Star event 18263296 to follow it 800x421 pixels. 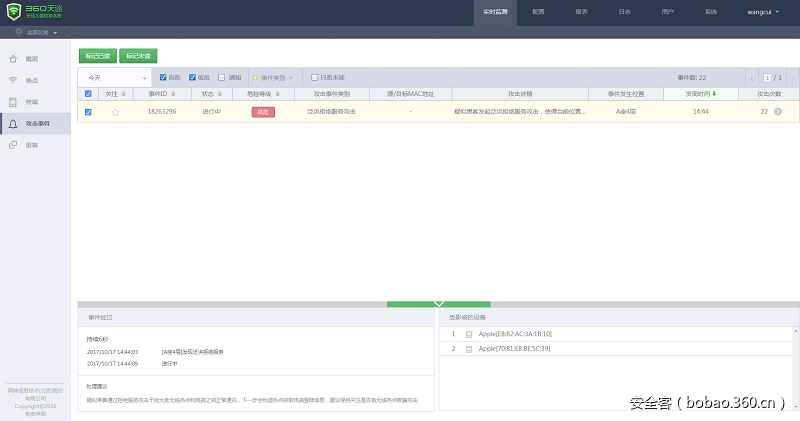115,112
